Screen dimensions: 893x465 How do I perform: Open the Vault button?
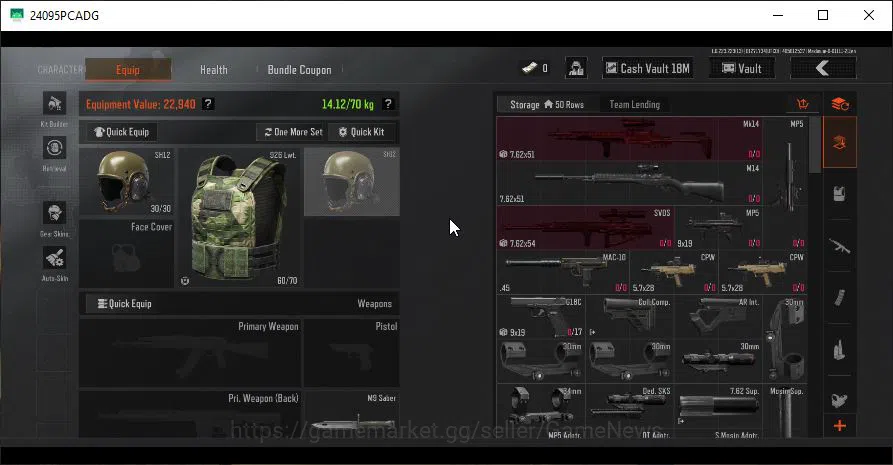coord(742,68)
